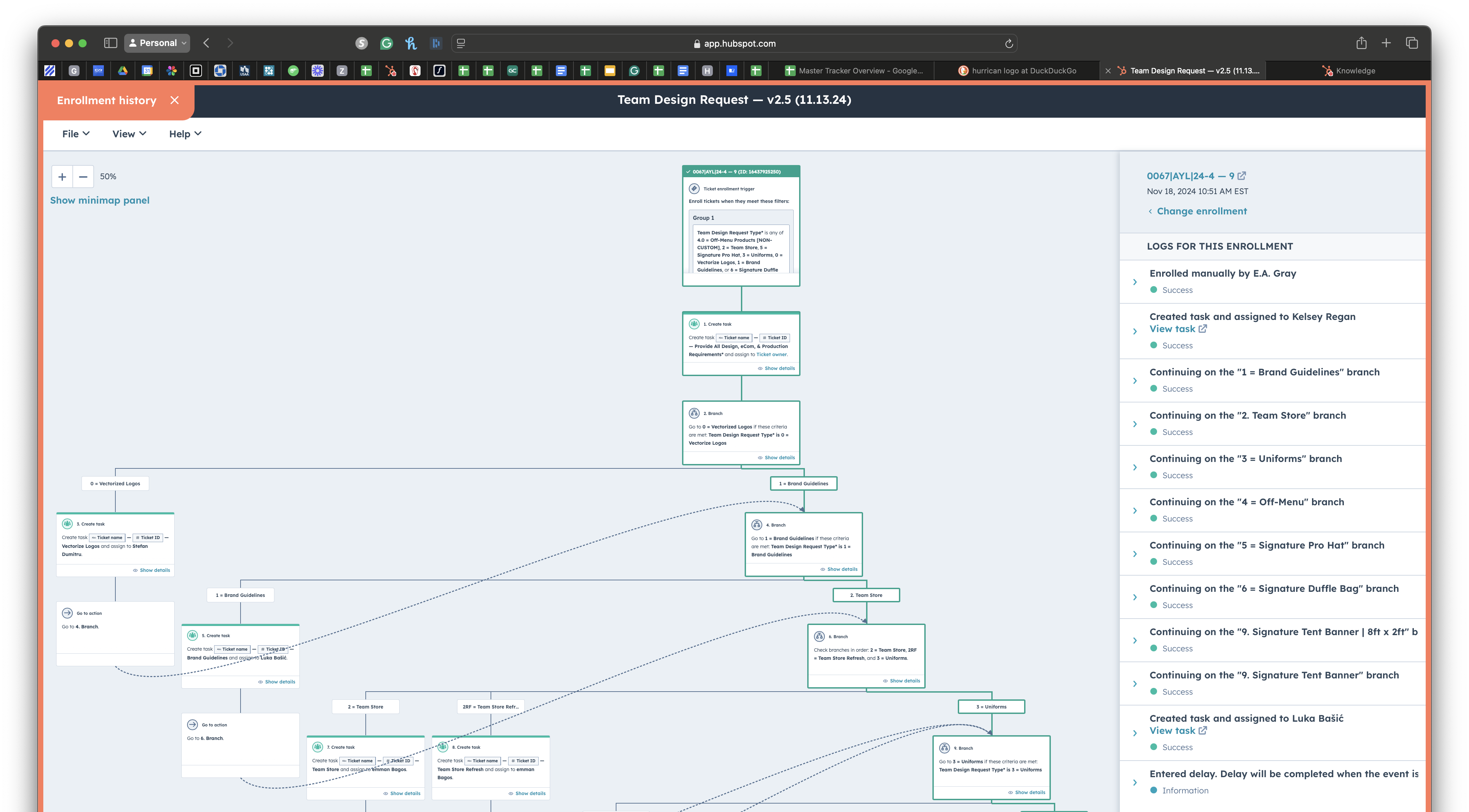Expand '5 = Signature Pro Hat' branch log
The height and width of the screenshot is (812, 1469).
point(1135,554)
